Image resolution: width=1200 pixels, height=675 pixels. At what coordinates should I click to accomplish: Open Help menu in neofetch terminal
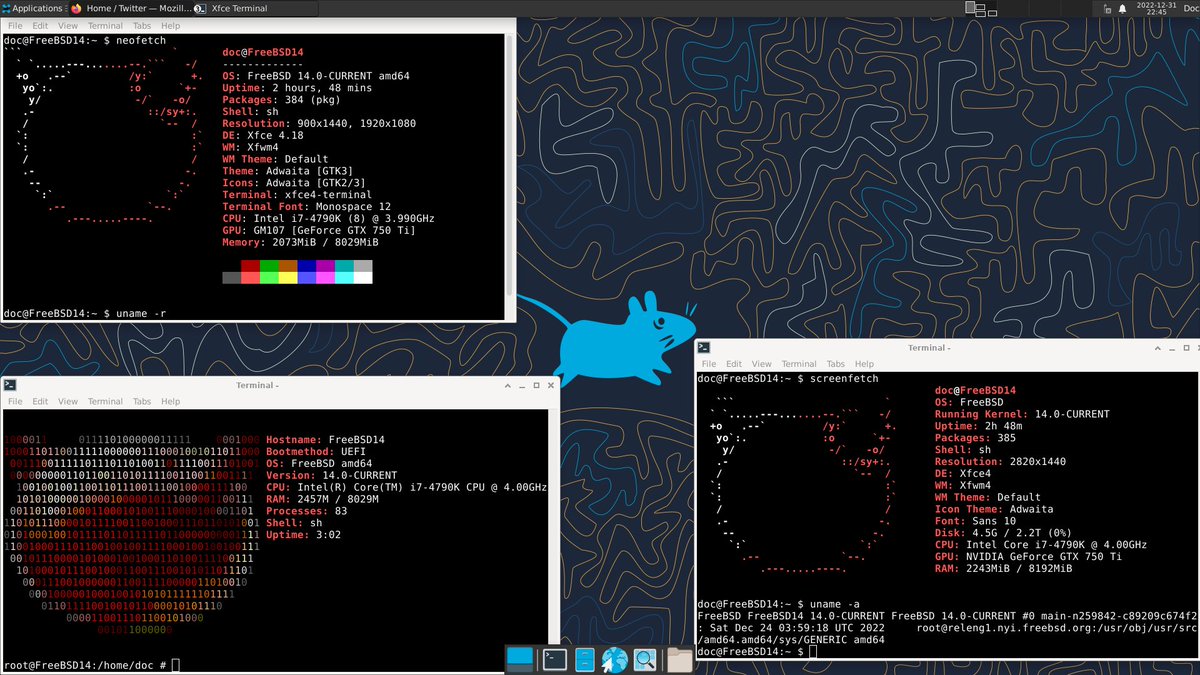coord(171,24)
